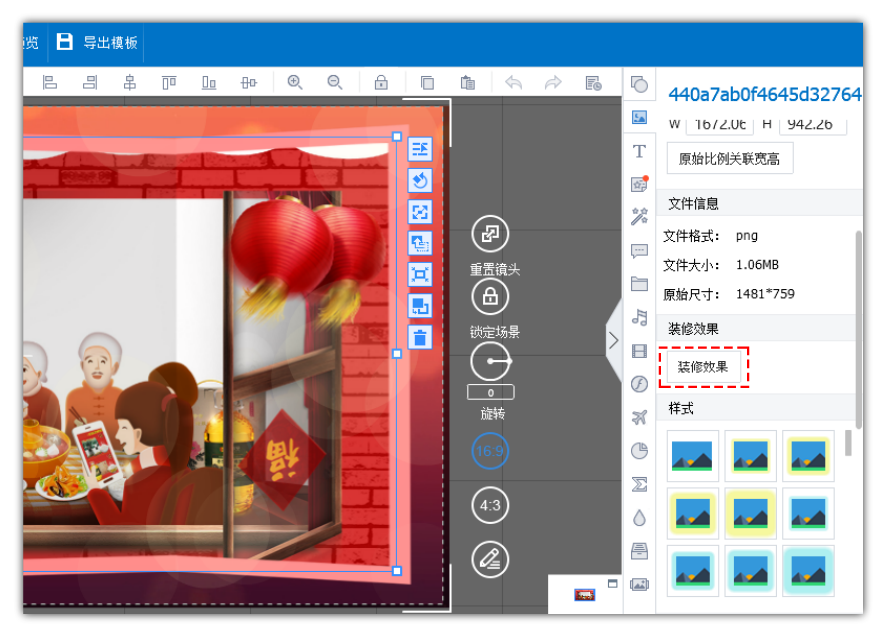Undo the last action
This screenshot has width=888, height=642.
[514, 83]
